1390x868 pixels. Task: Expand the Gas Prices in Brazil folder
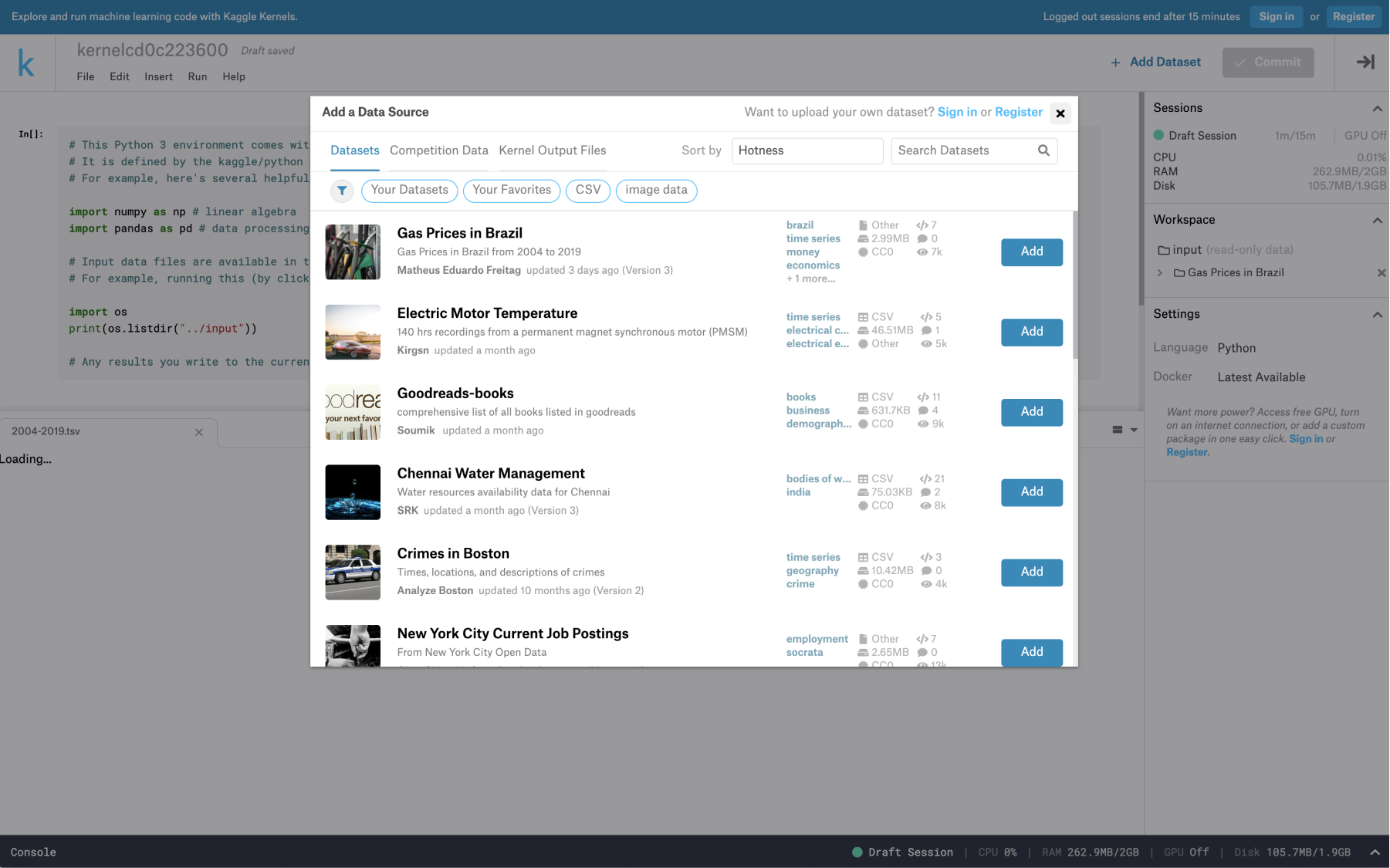click(1159, 273)
